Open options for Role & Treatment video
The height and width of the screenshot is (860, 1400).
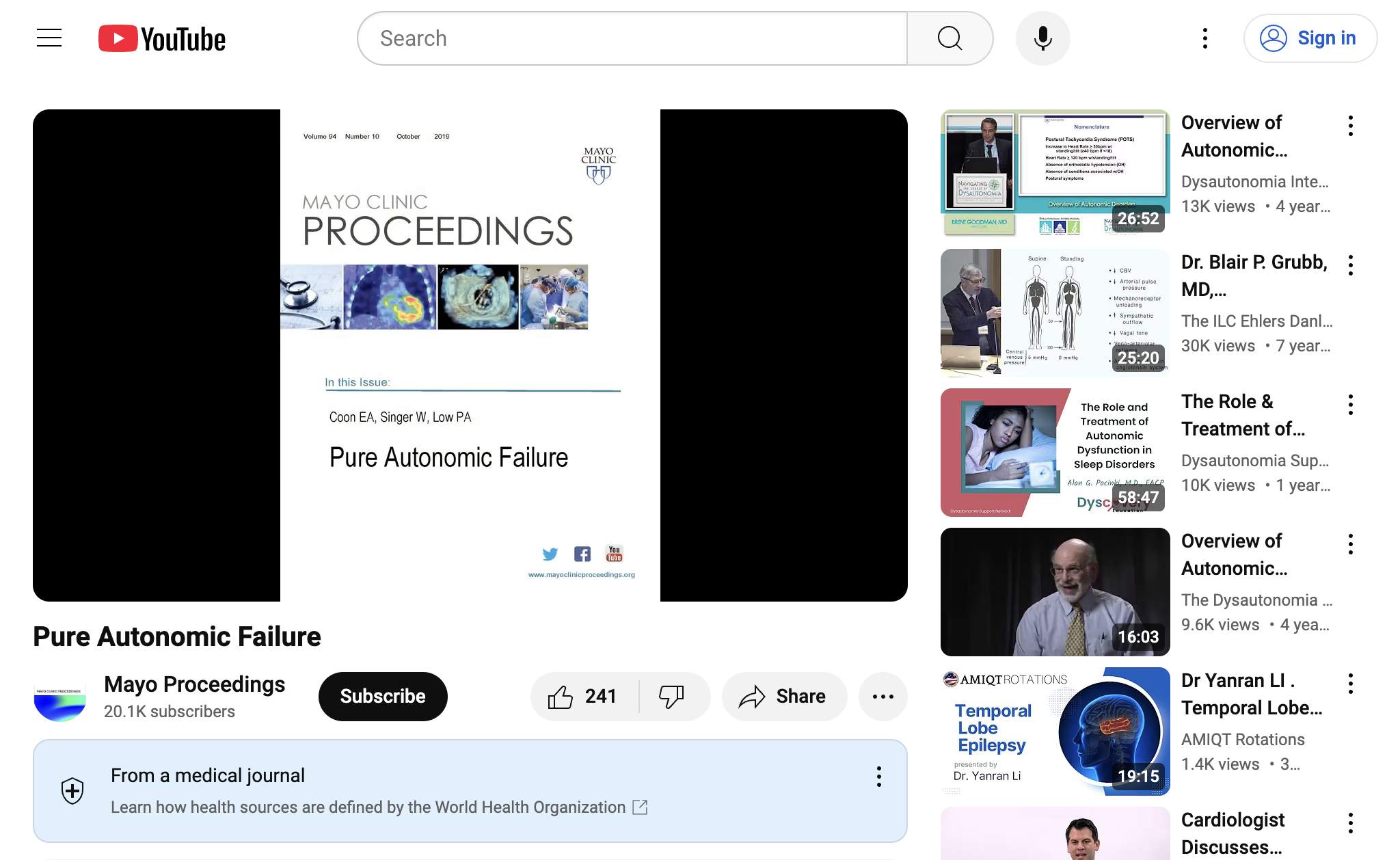point(1351,405)
